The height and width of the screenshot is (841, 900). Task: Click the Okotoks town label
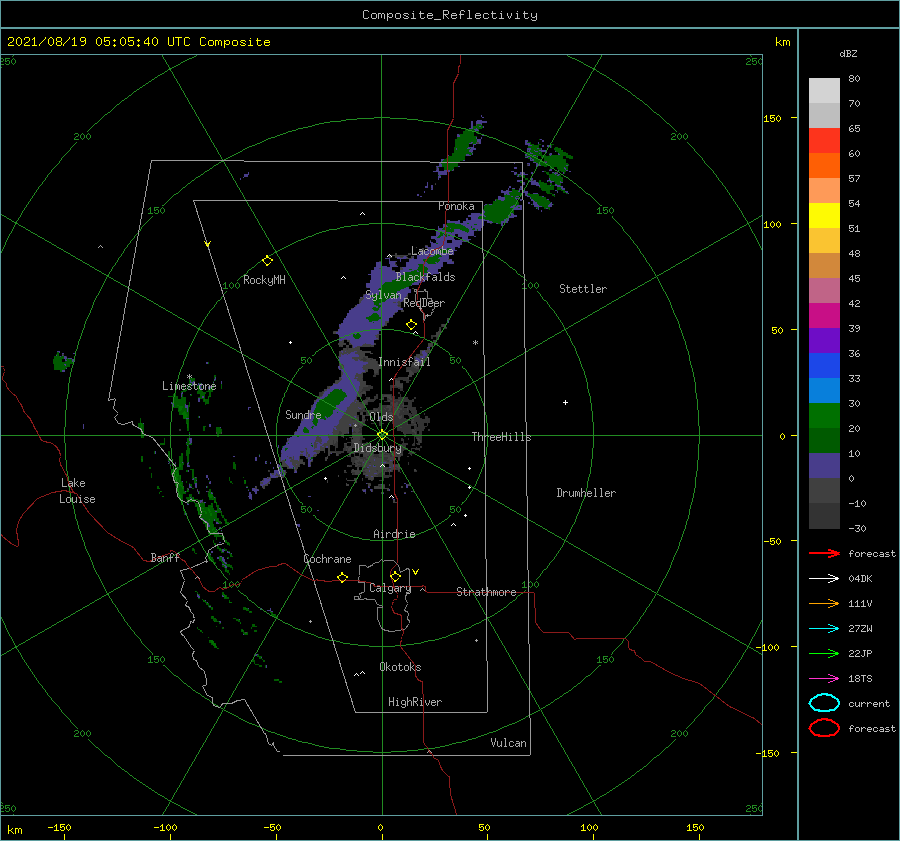point(400,667)
